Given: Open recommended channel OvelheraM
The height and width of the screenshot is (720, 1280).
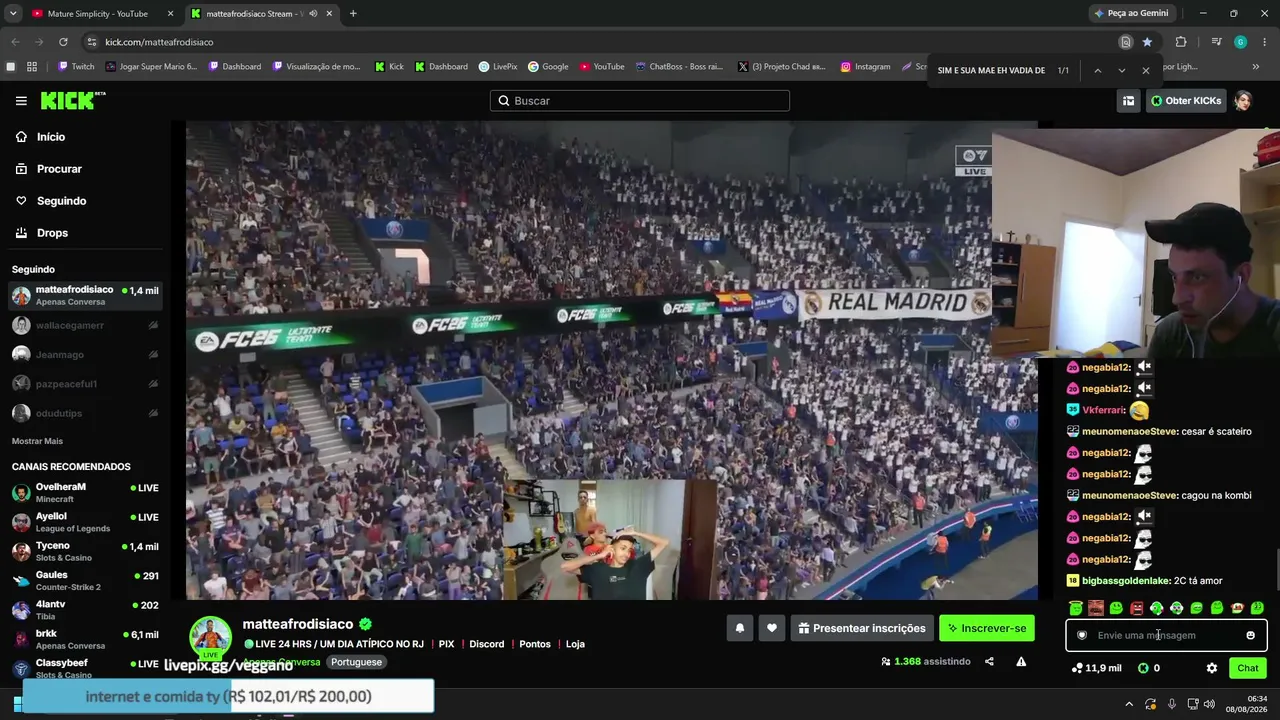Looking at the screenshot, I should [x=85, y=493].
